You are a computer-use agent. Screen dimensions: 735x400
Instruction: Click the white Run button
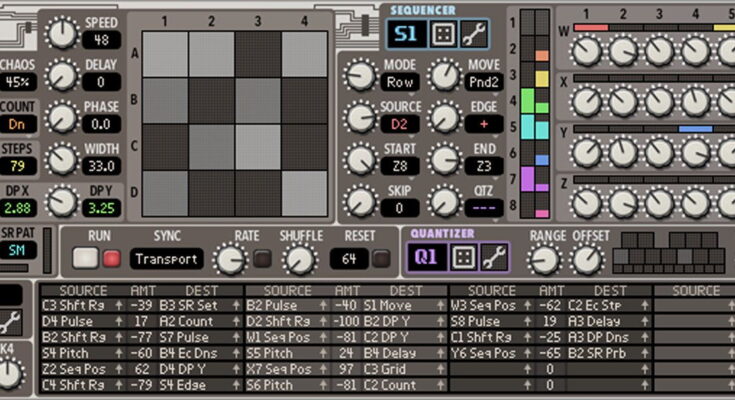pyautogui.click(x=87, y=259)
